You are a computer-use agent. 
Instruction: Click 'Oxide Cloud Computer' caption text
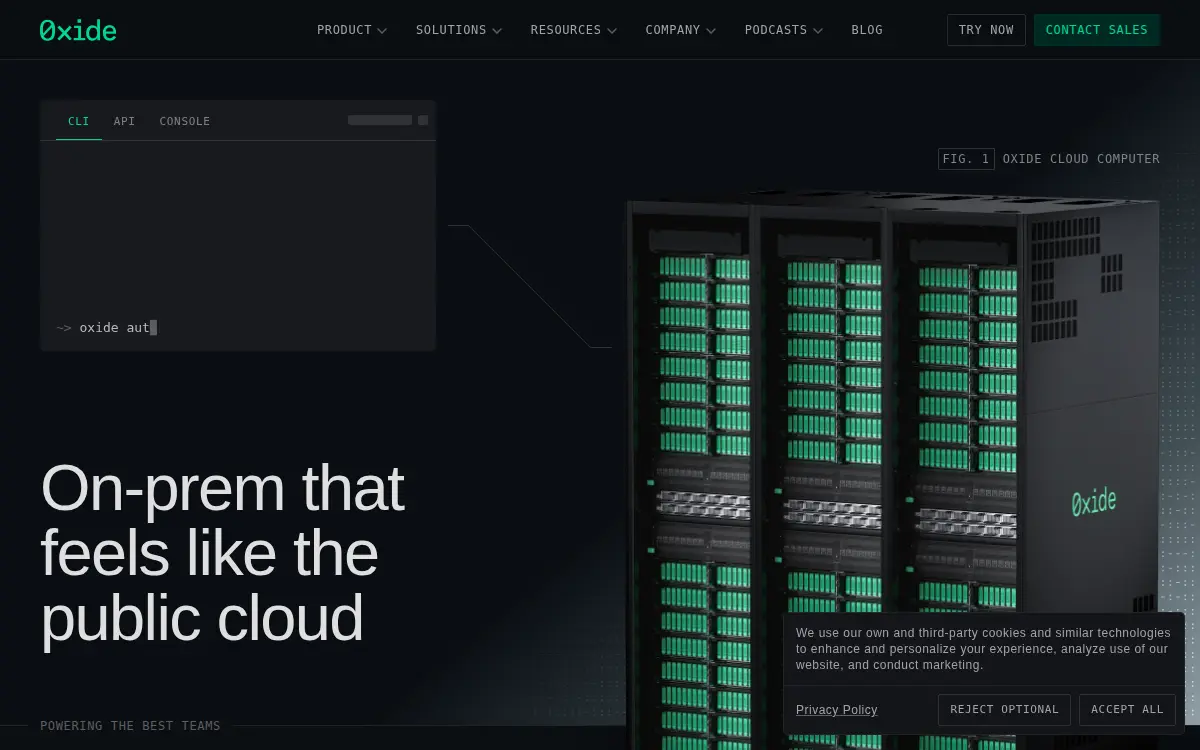pos(1081,159)
